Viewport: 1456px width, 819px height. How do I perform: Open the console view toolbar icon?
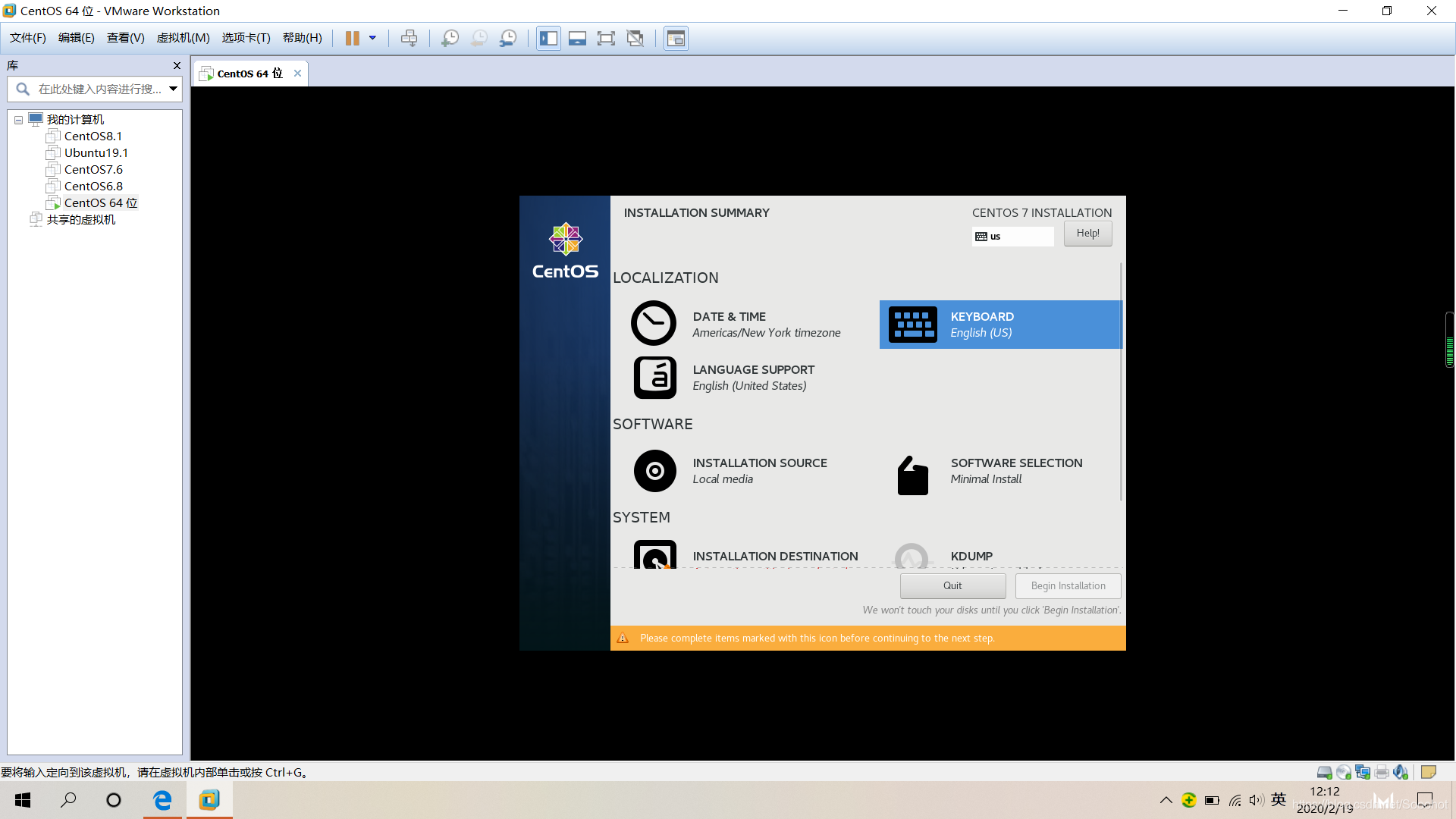pos(676,39)
